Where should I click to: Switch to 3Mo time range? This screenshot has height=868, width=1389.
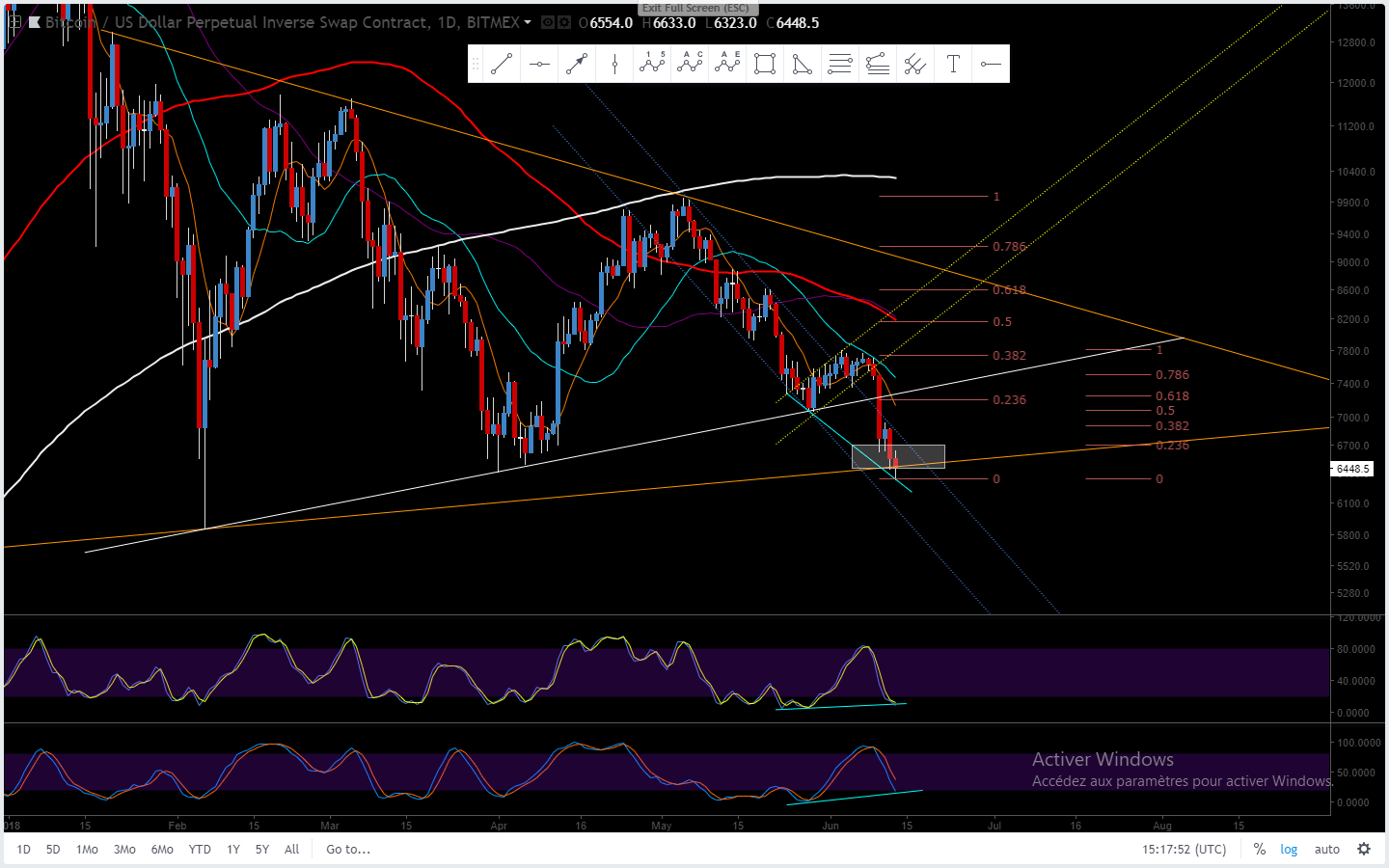(x=124, y=850)
